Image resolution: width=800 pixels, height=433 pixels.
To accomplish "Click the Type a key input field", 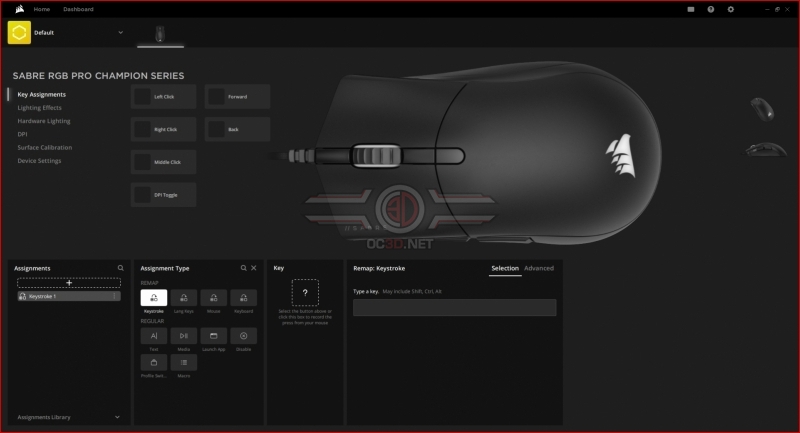I will (x=455, y=308).
